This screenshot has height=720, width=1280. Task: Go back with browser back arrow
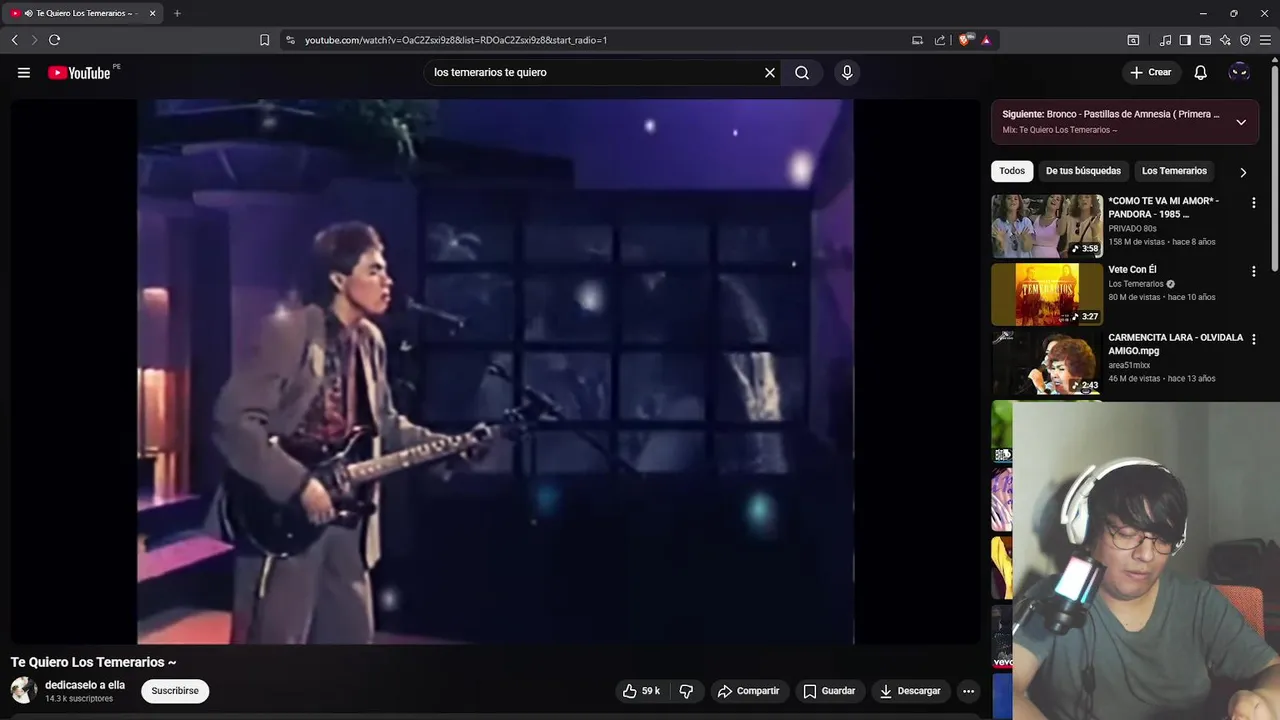point(14,40)
